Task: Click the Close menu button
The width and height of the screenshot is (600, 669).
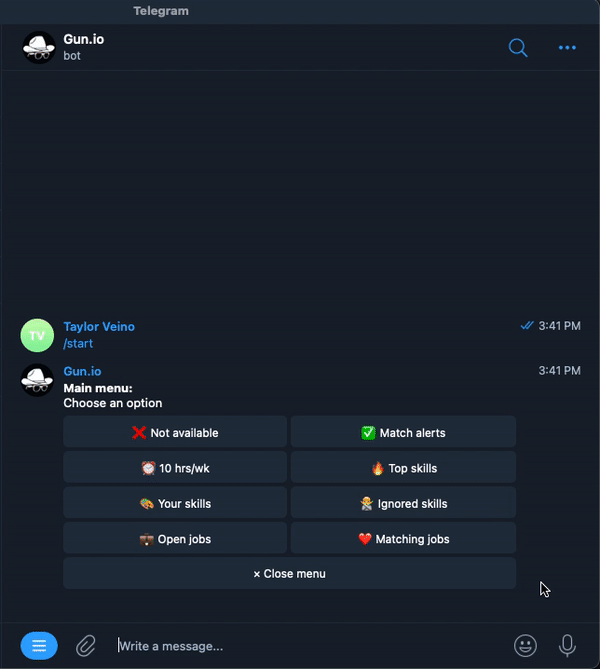Action: click(290, 573)
